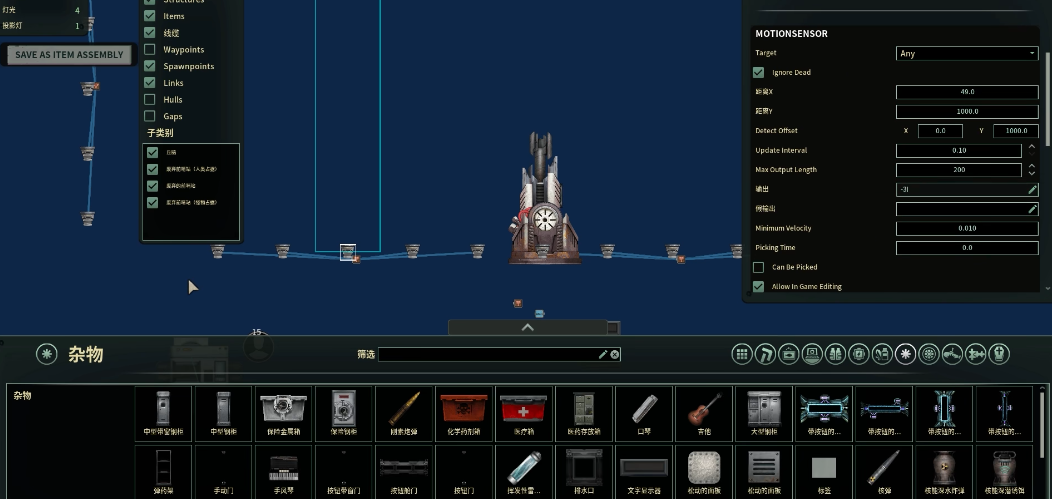Pick the manual door item 手动门

coord(223,472)
